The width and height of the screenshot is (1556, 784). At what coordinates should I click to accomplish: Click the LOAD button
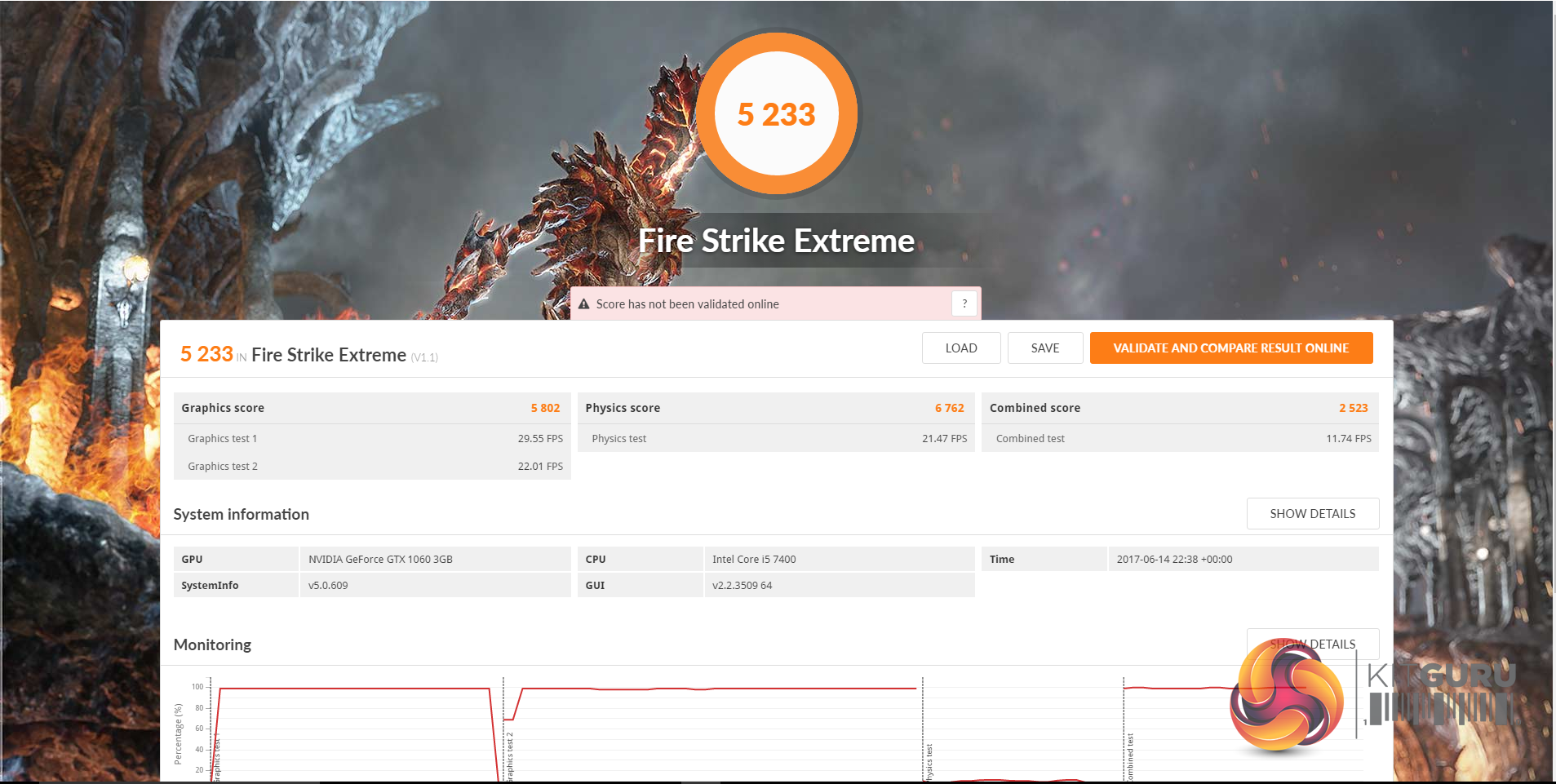click(961, 348)
